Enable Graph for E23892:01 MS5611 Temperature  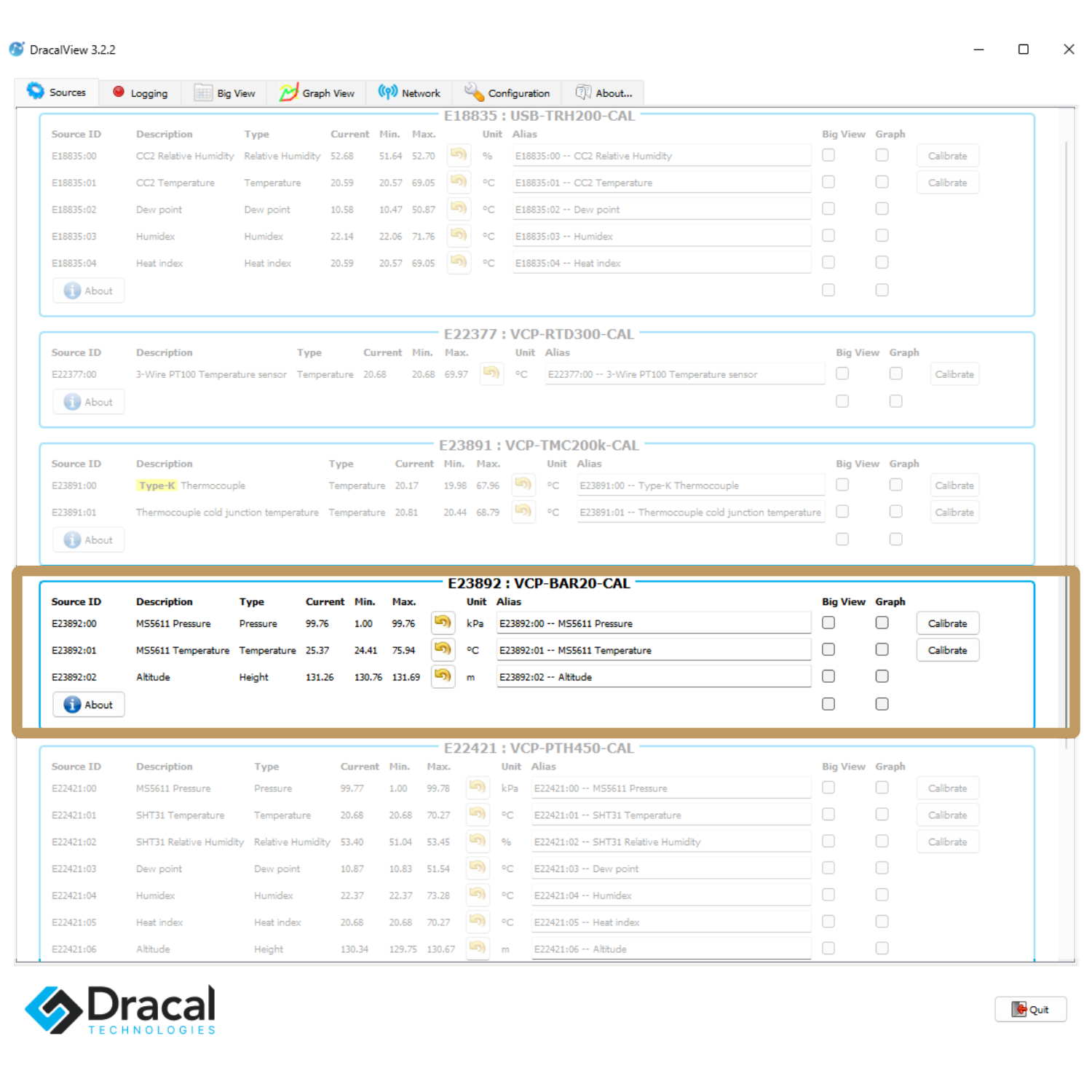coord(882,649)
